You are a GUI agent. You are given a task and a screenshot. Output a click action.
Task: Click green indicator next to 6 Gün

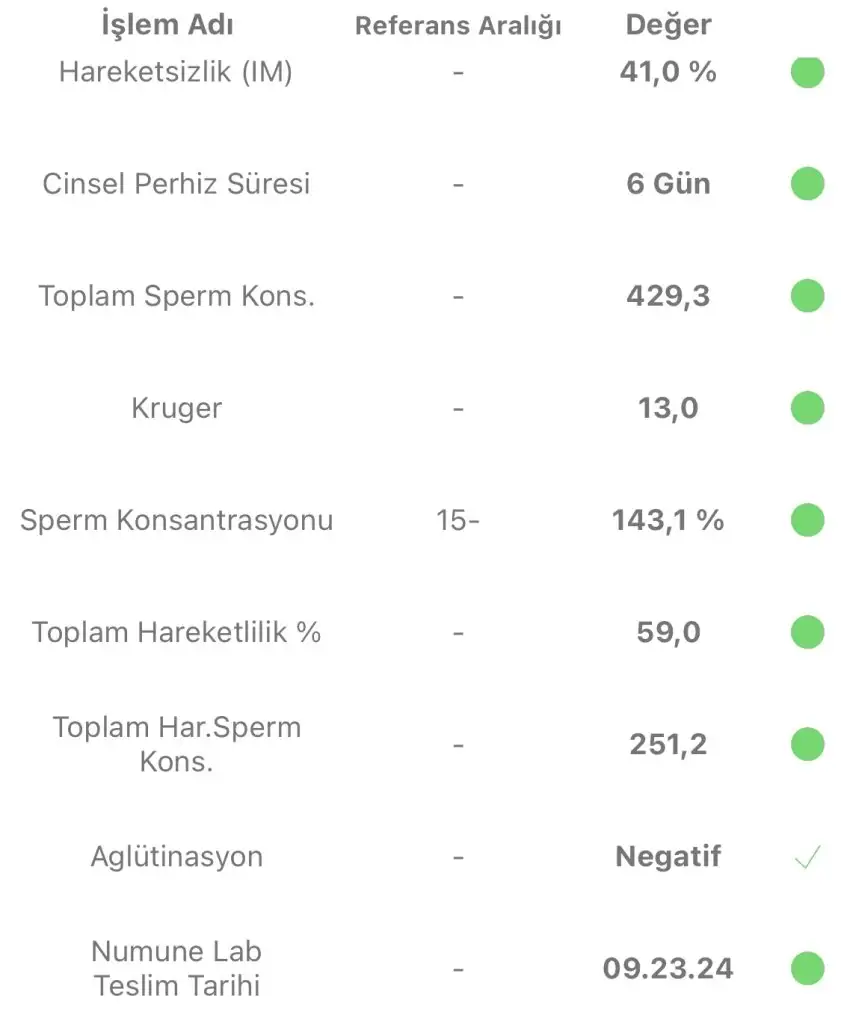pyautogui.click(x=807, y=184)
